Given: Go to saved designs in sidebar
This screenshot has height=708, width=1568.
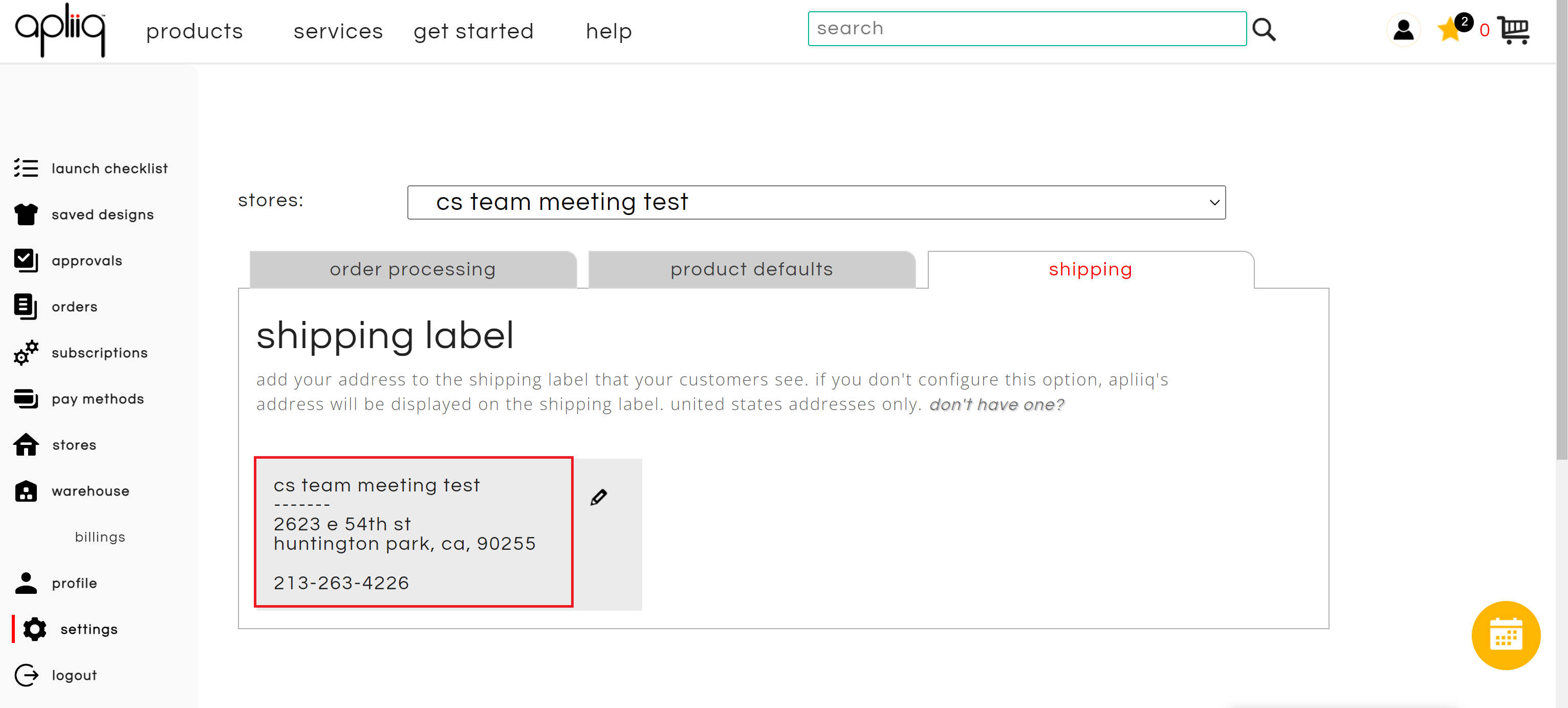Looking at the screenshot, I should click(102, 214).
